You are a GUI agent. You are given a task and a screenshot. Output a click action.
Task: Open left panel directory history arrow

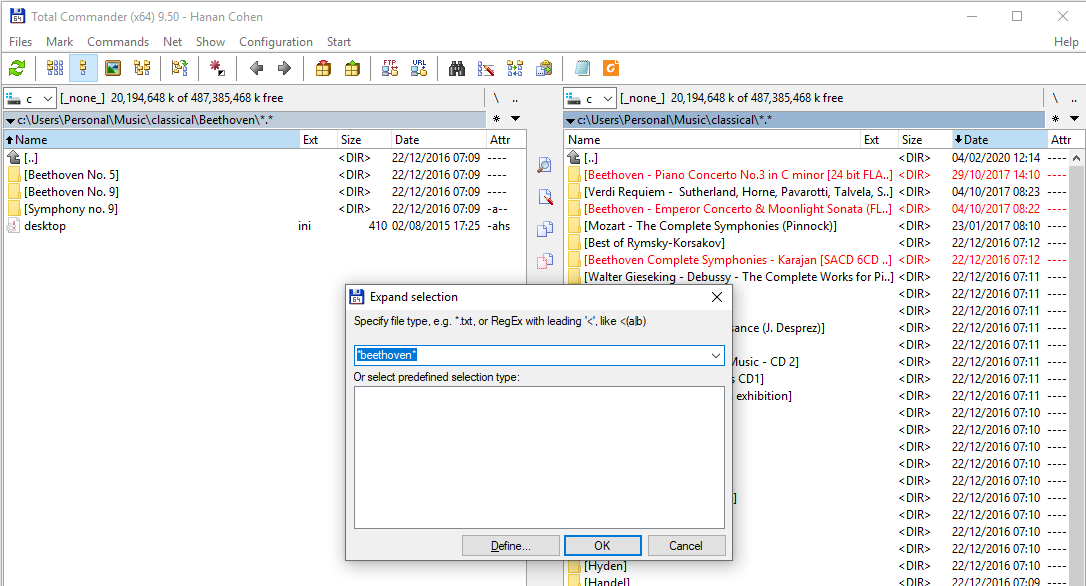(515, 119)
